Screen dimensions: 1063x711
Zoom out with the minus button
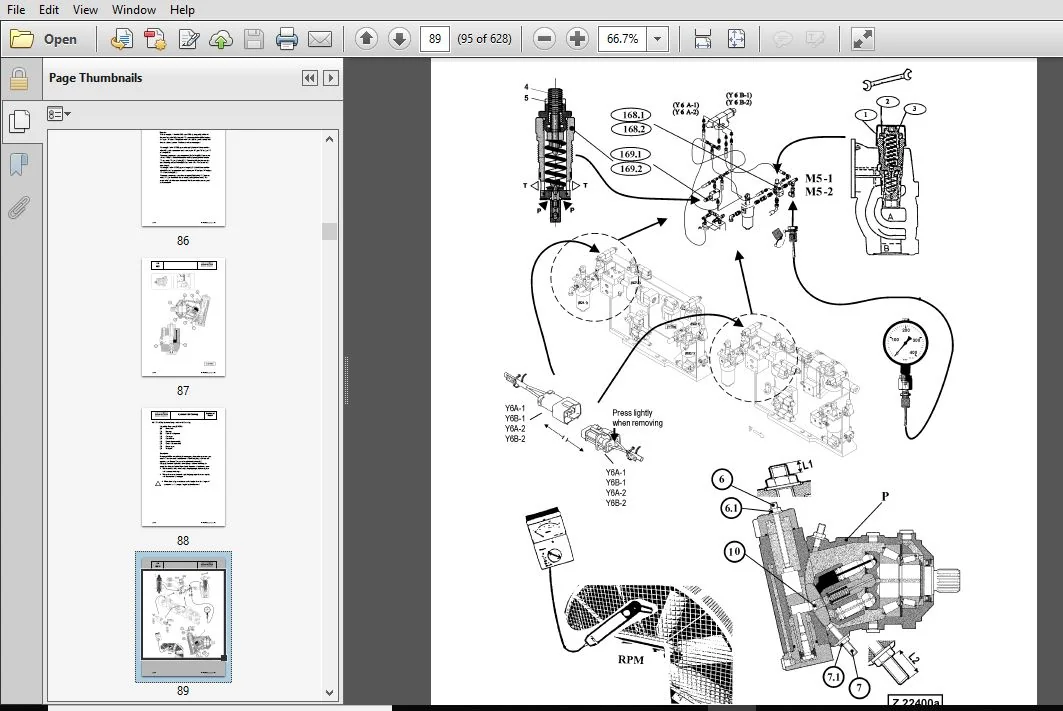pos(544,39)
